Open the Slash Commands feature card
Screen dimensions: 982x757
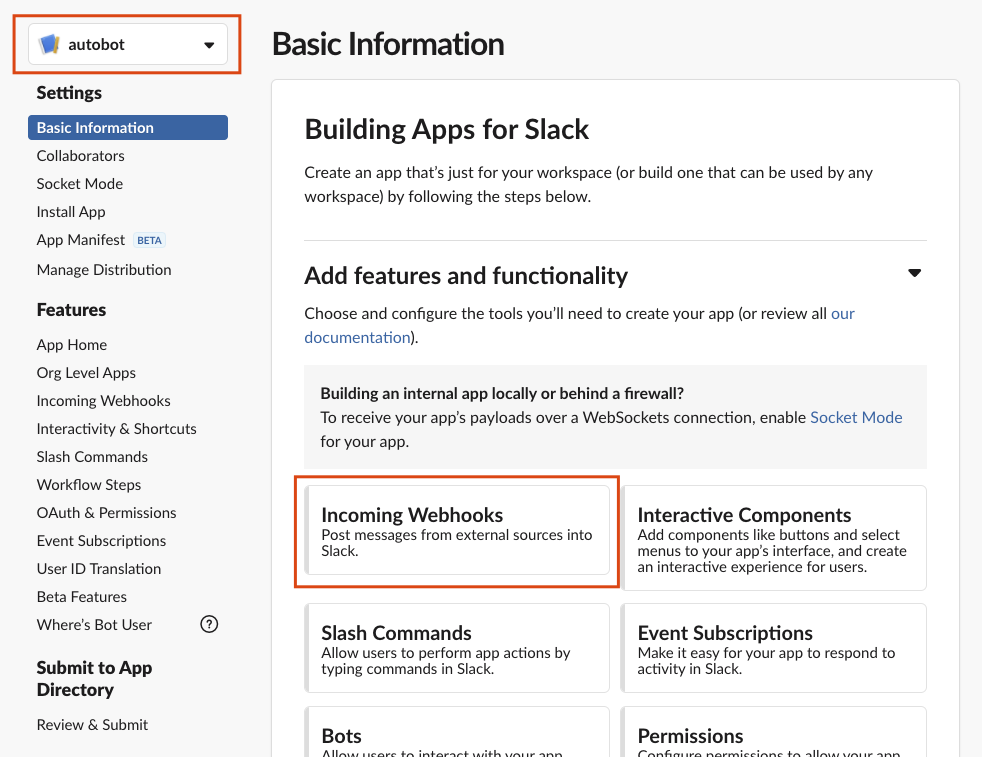(457, 648)
